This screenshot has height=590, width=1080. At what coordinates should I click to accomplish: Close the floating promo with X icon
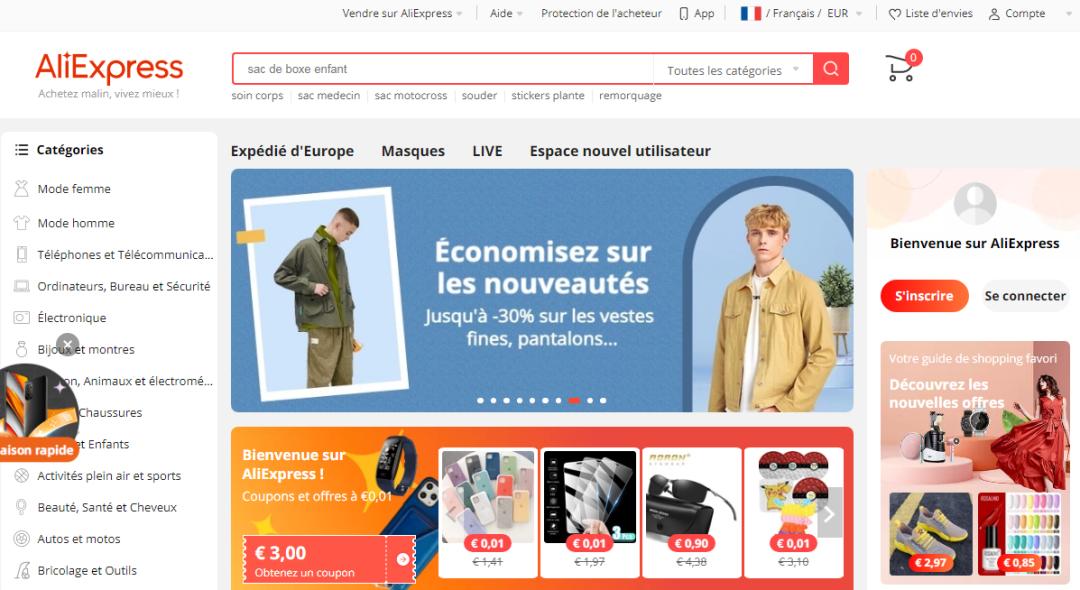(x=68, y=344)
